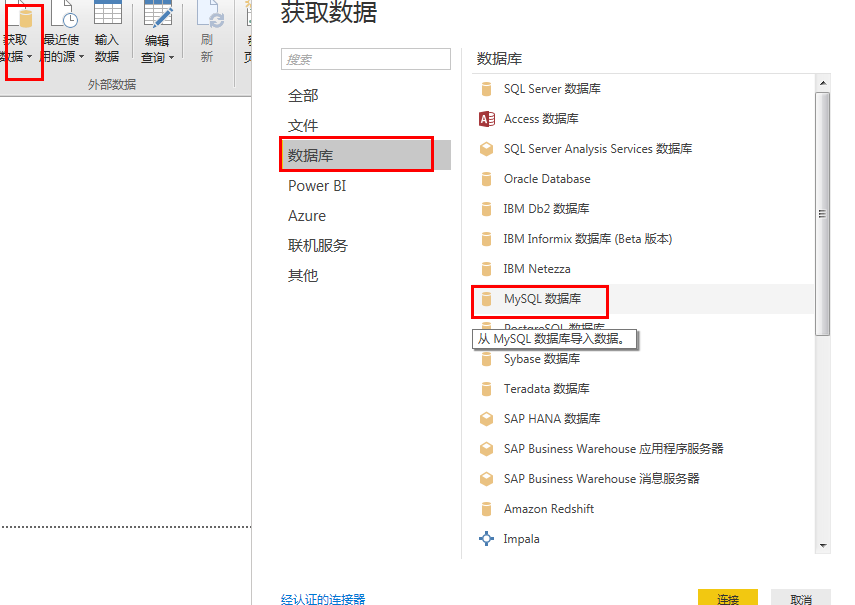The width and height of the screenshot is (855, 605).
Task: Click the 连接 connect button
Action: pos(728,598)
